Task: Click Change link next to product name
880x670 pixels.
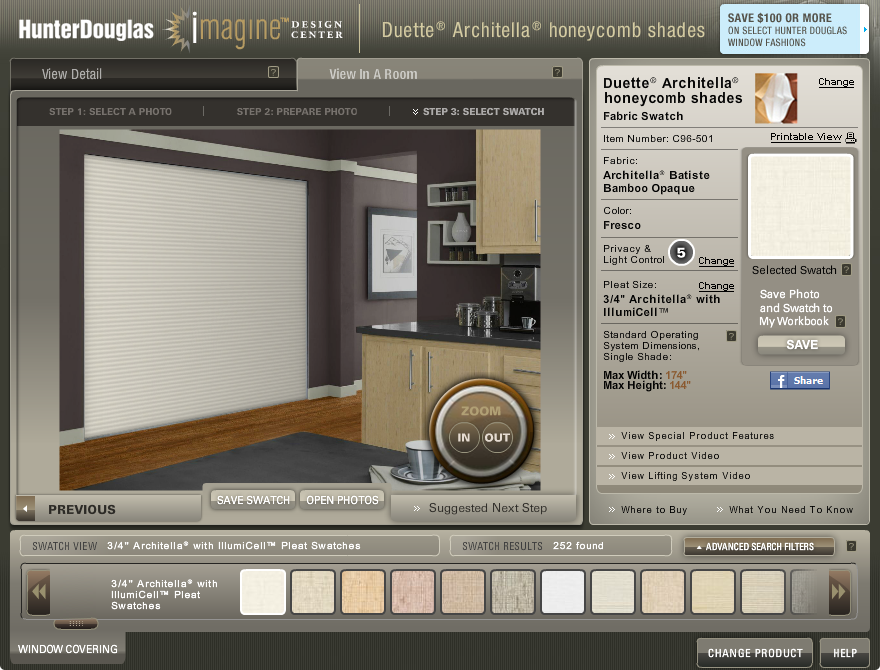Action: [836, 82]
